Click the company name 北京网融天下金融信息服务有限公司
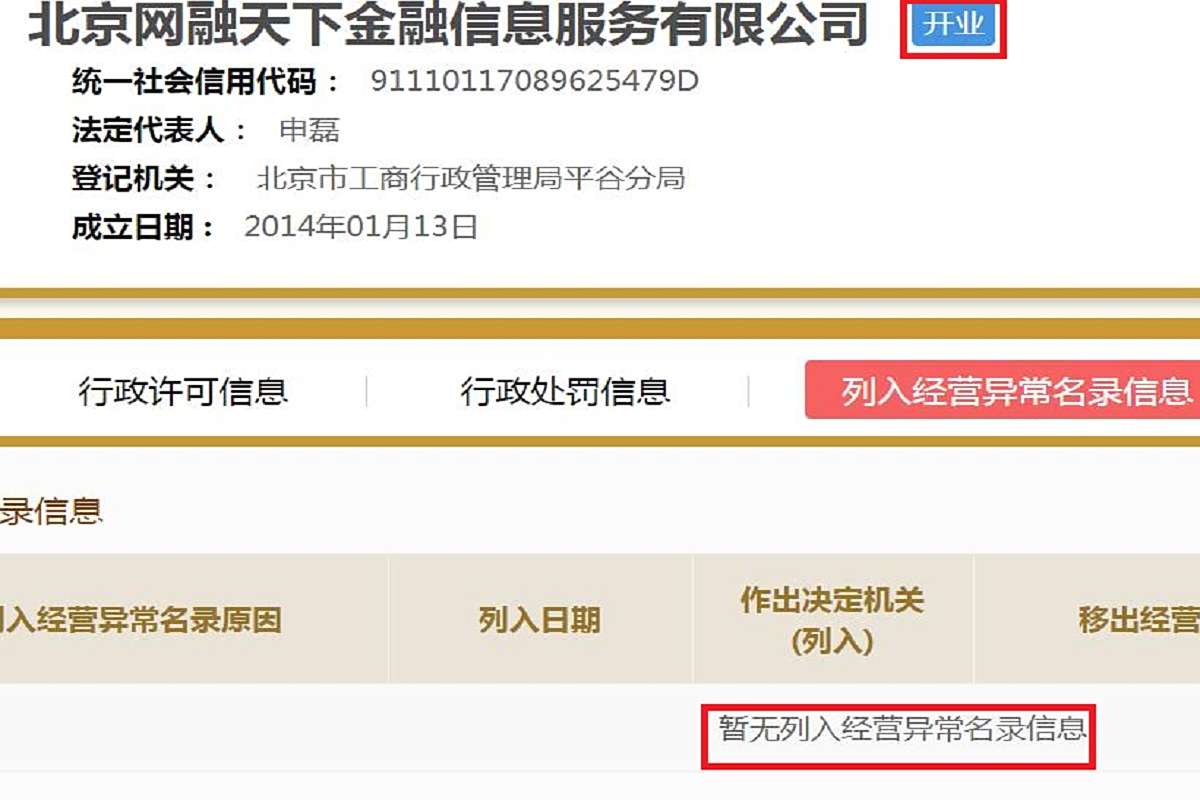This screenshot has width=1200, height=800. (x=447, y=26)
